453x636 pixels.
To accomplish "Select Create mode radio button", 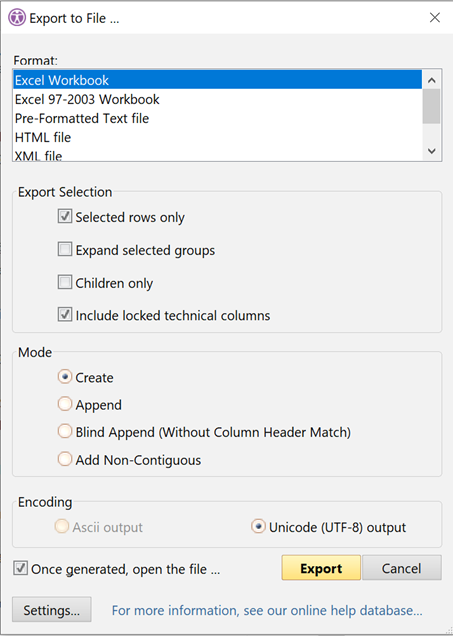I will [65, 377].
